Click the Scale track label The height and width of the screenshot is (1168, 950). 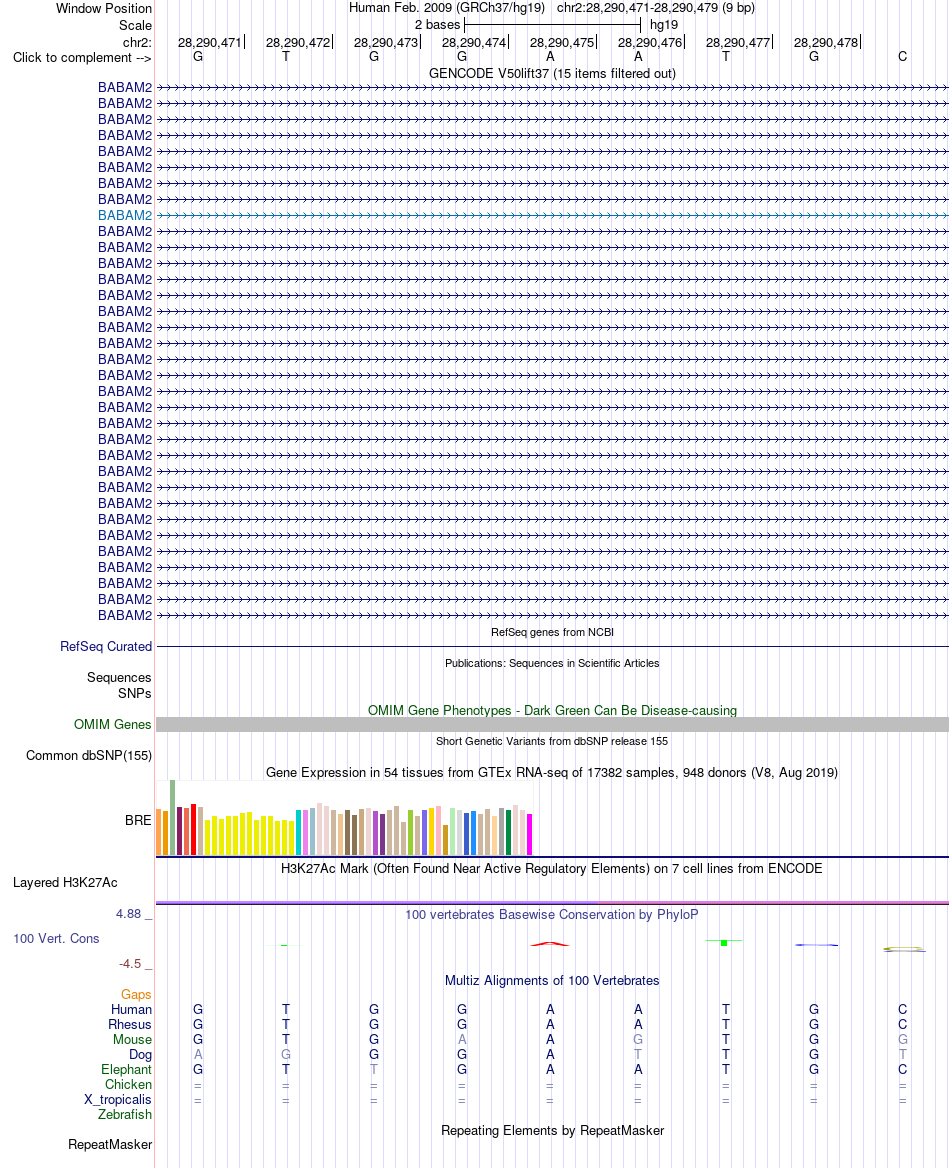(136, 25)
